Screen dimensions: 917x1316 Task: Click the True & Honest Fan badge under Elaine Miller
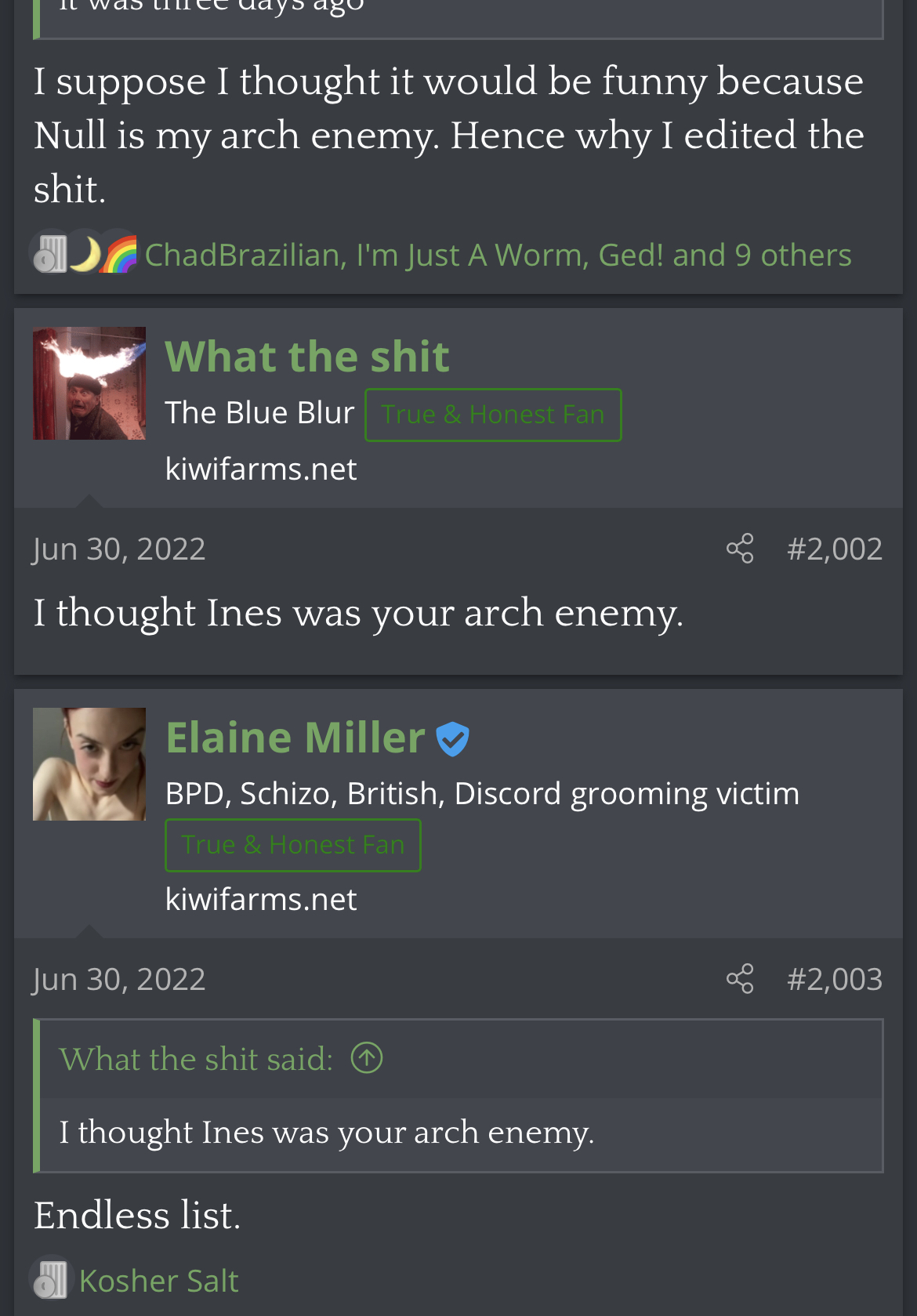[x=293, y=845]
